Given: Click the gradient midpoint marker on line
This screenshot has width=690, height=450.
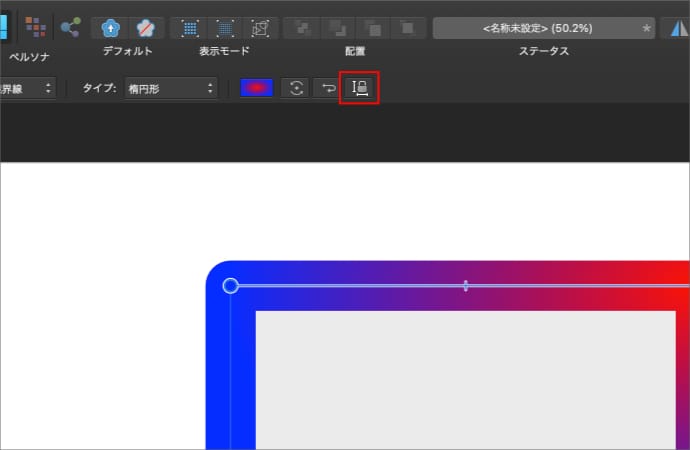Looking at the screenshot, I should click(465, 286).
